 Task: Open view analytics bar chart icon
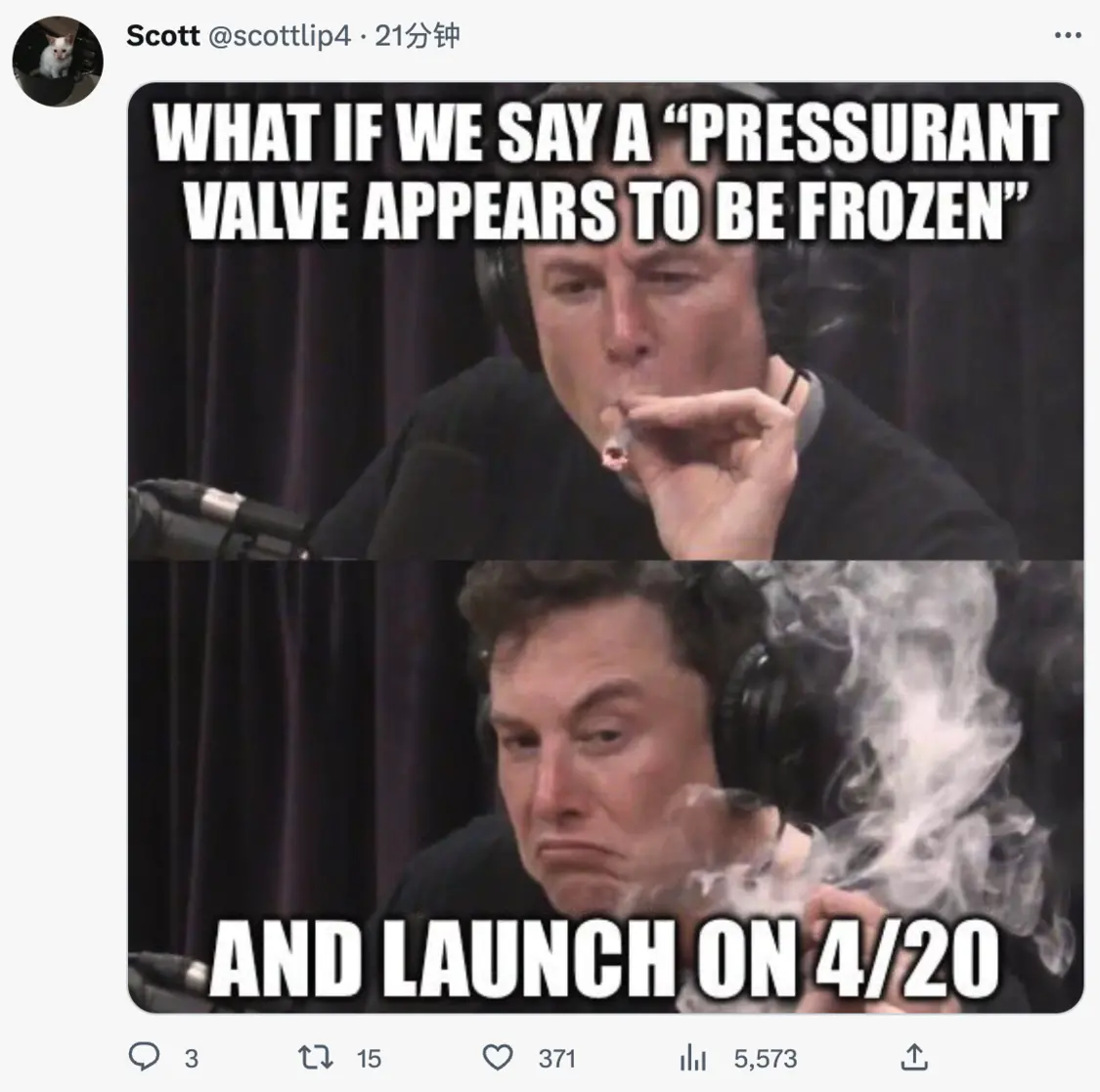coord(693,1059)
